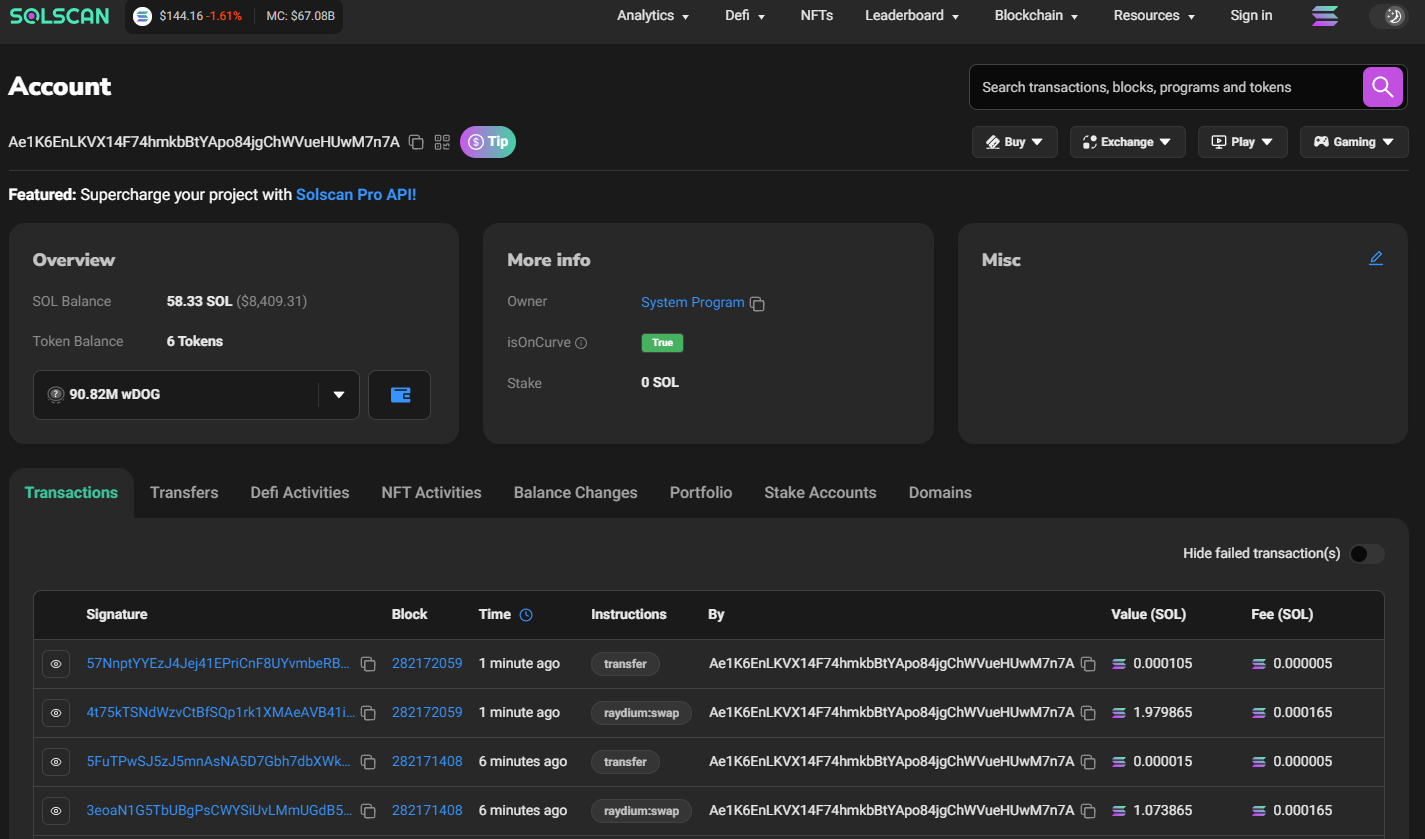Image resolution: width=1425 pixels, height=839 pixels.
Task: Expand the Gaming dropdown
Action: point(1354,142)
